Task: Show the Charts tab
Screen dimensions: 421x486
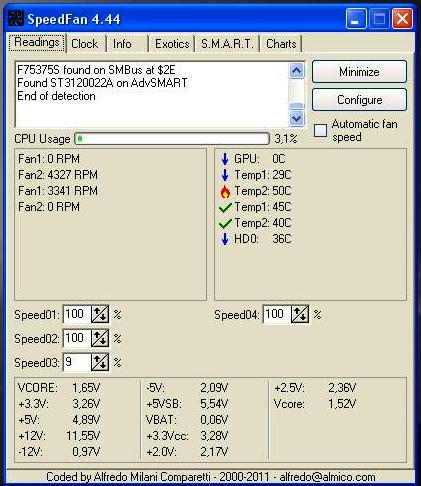Action: click(281, 44)
